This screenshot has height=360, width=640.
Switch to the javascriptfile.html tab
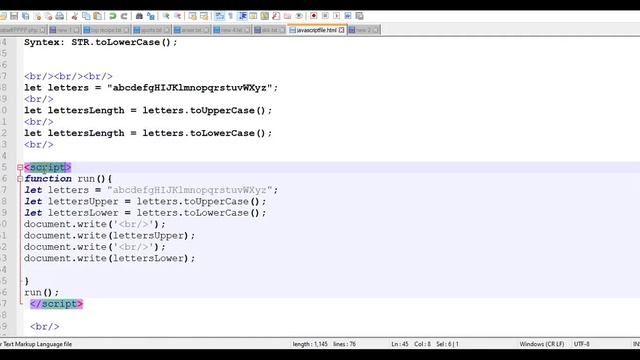(x=317, y=30)
